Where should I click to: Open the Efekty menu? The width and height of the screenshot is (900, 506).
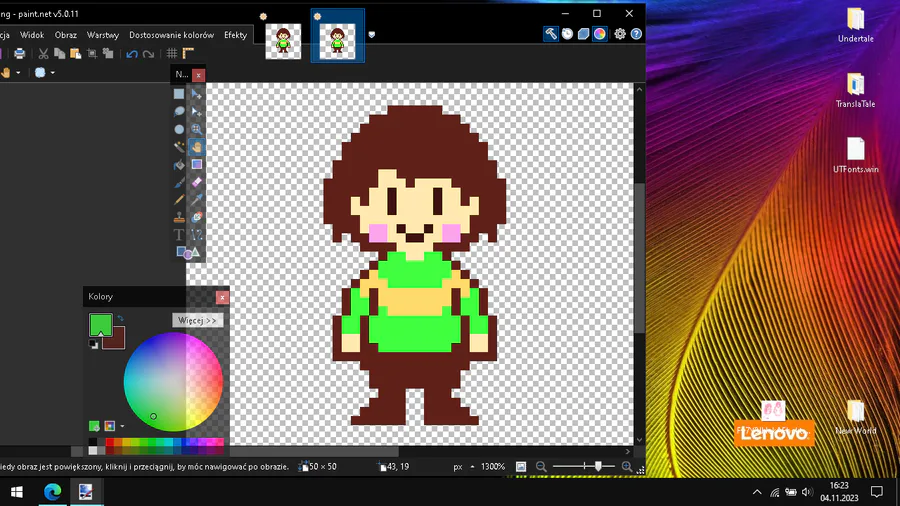235,35
